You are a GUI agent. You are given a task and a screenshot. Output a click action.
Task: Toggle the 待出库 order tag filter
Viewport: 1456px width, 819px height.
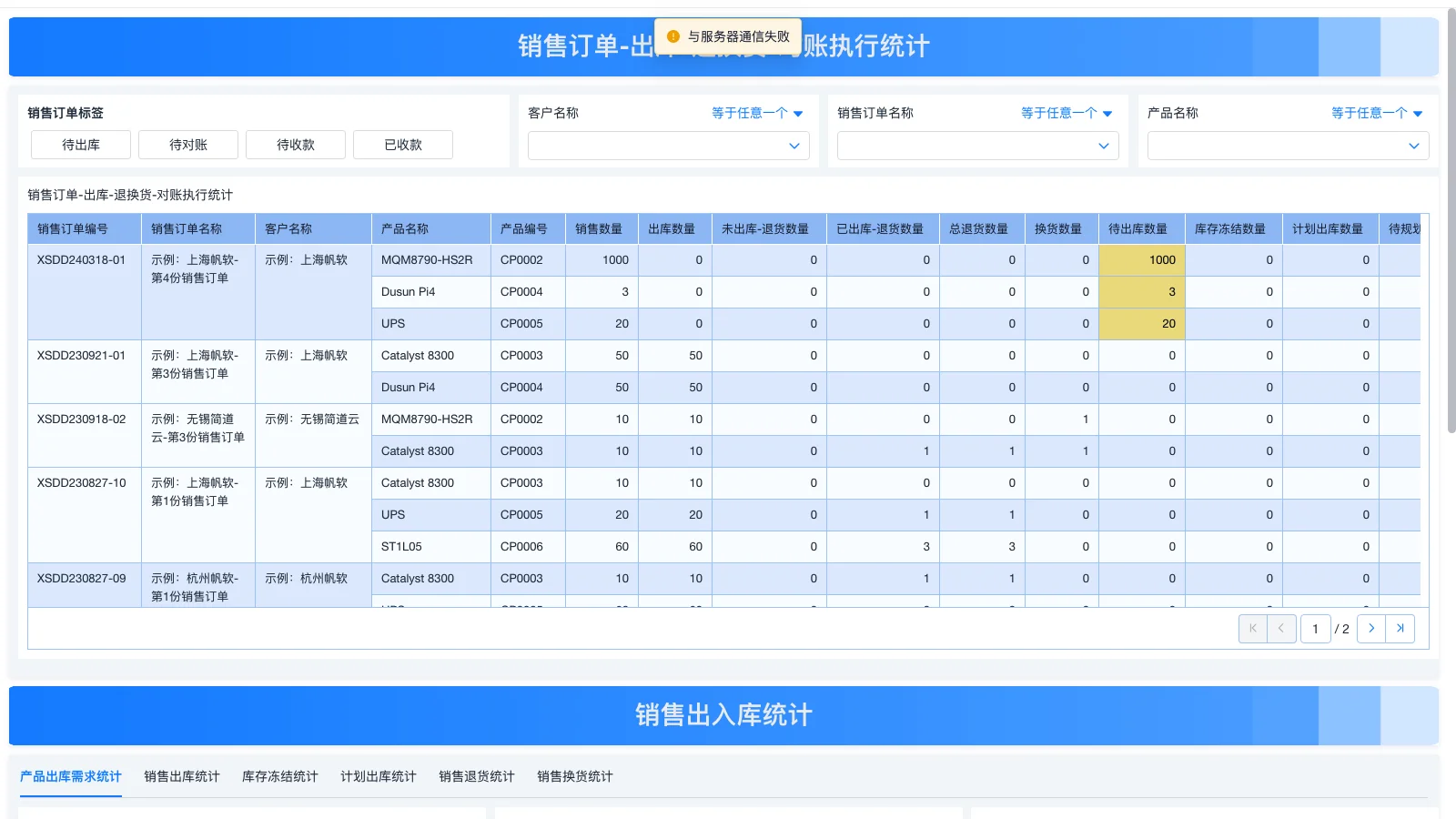click(81, 145)
